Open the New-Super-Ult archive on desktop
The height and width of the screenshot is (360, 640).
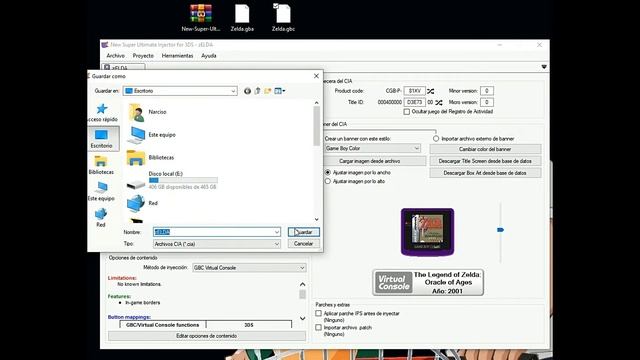click(201, 18)
